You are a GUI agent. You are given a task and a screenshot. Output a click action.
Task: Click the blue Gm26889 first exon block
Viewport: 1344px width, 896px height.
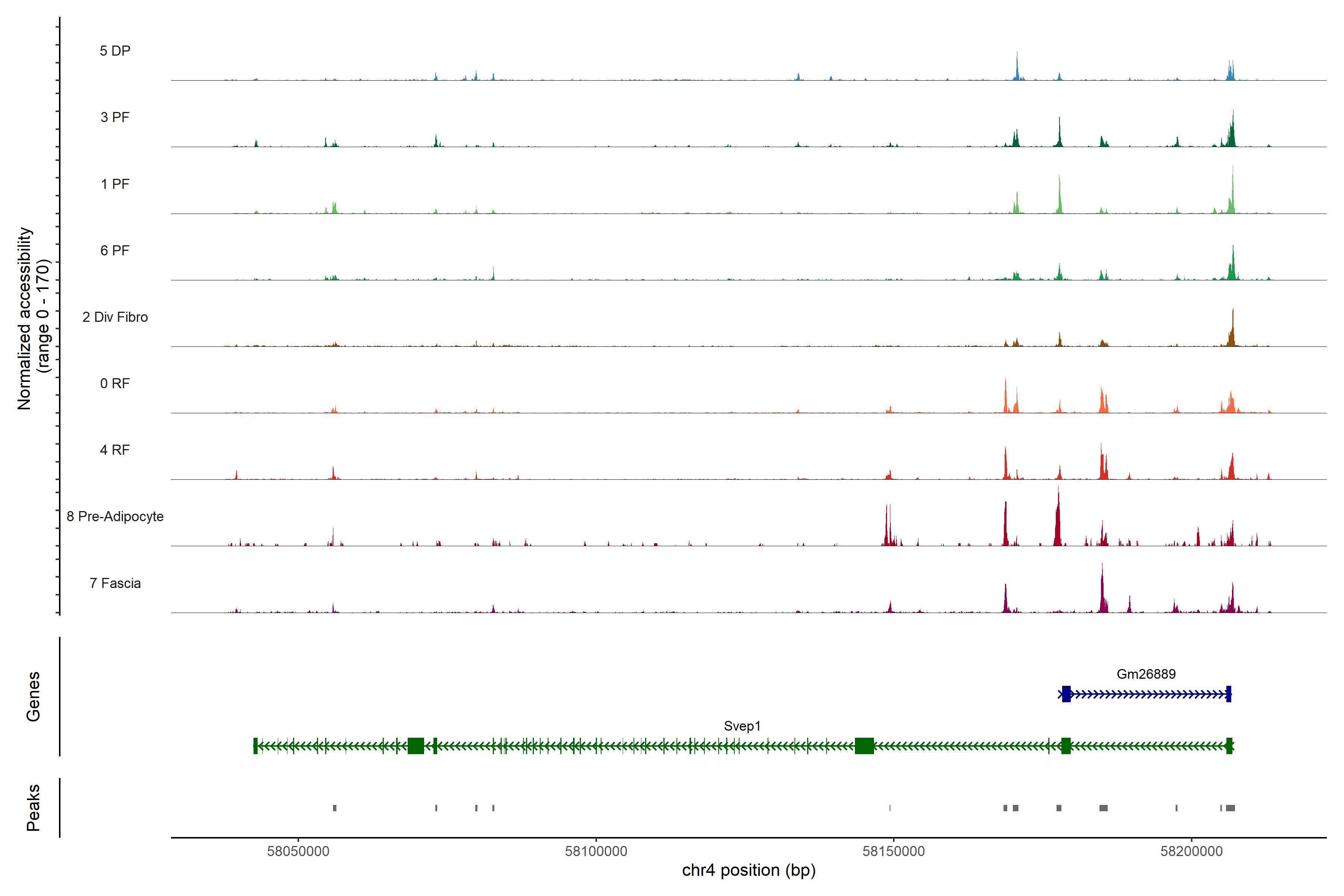click(1066, 694)
